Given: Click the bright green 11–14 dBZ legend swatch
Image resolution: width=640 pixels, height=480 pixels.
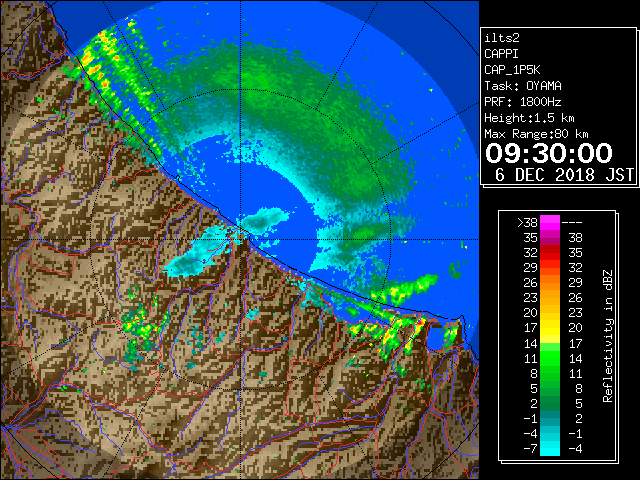Looking at the screenshot, I should pyautogui.click(x=550, y=358).
